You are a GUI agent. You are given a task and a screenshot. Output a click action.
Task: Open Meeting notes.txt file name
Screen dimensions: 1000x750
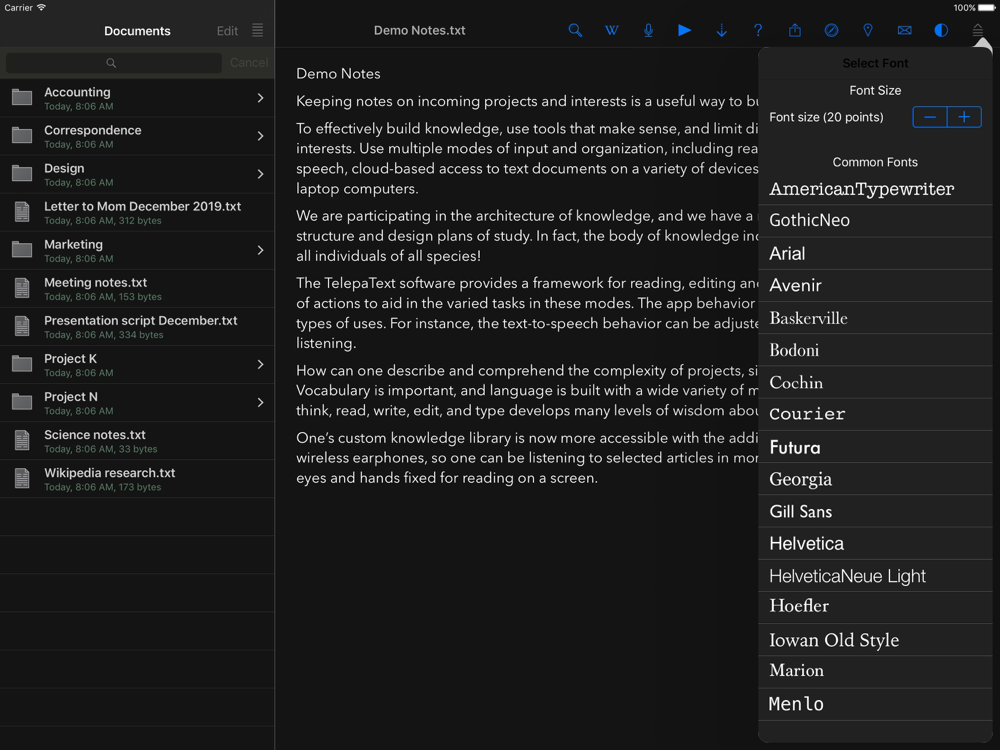(x=96, y=283)
